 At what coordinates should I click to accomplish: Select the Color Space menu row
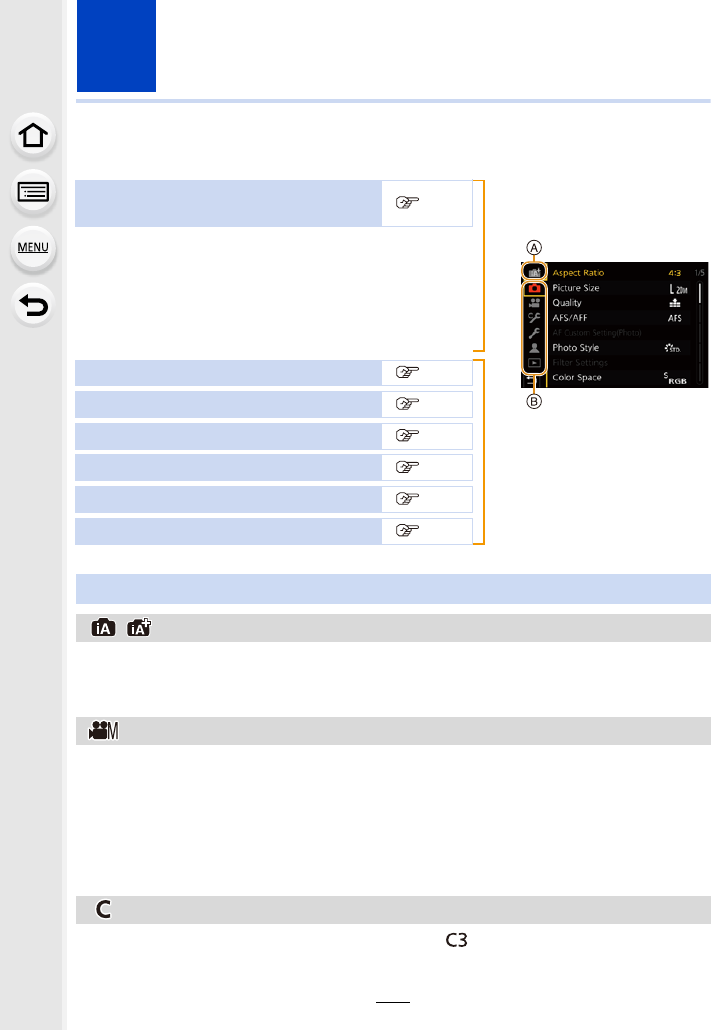click(620, 378)
